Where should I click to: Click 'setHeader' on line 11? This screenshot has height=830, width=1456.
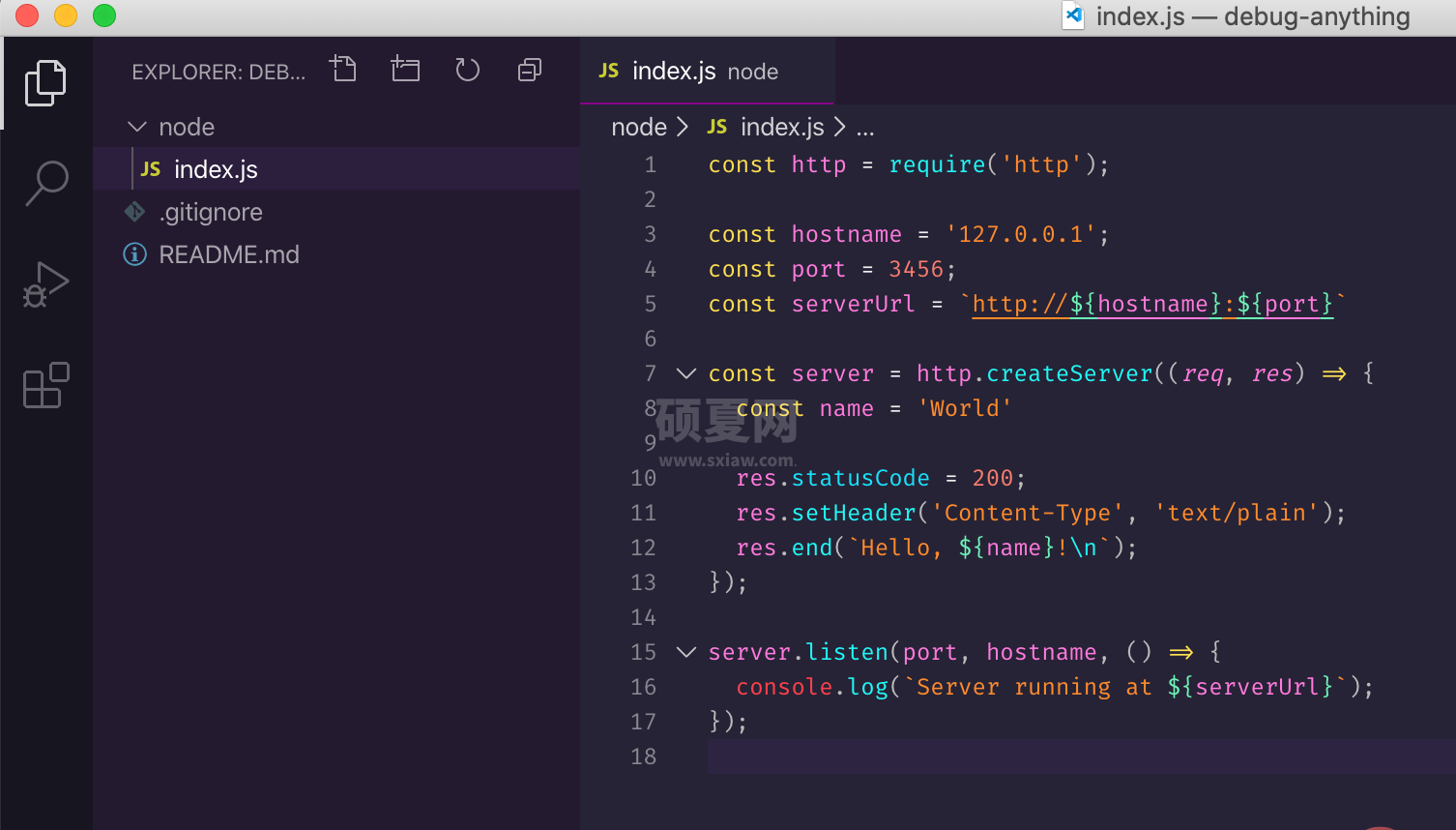coord(854,513)
